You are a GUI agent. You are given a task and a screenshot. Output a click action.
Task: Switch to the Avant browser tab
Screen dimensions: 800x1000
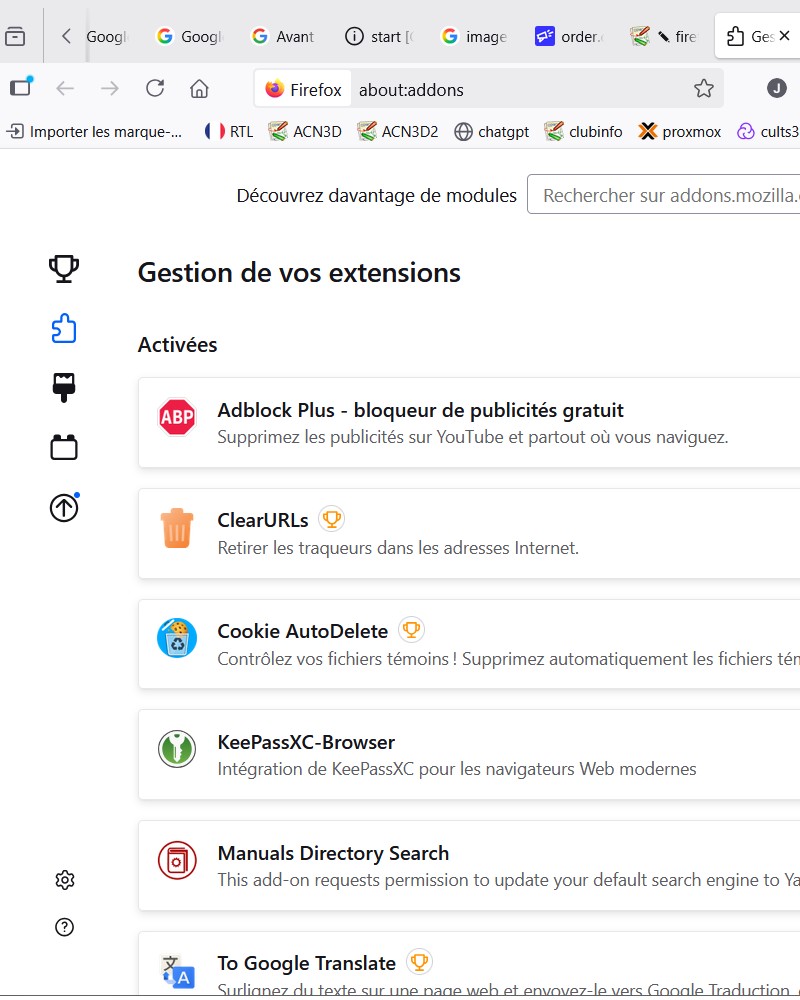click(283, 37)
